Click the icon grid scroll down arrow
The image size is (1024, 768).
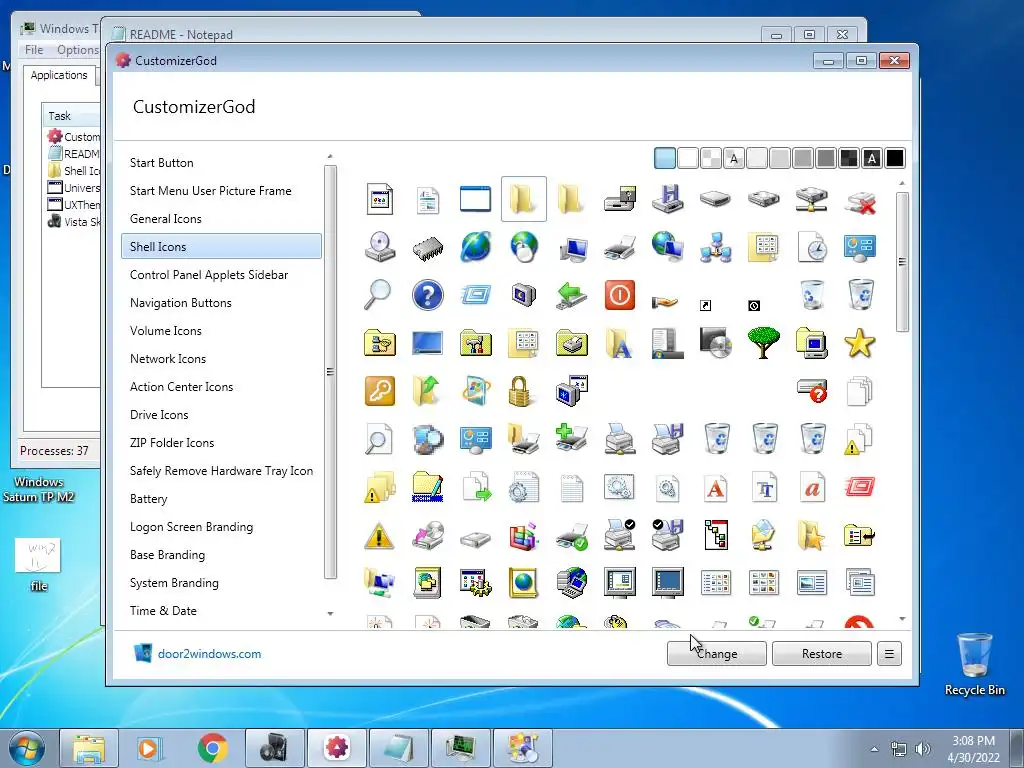[902, 618]
